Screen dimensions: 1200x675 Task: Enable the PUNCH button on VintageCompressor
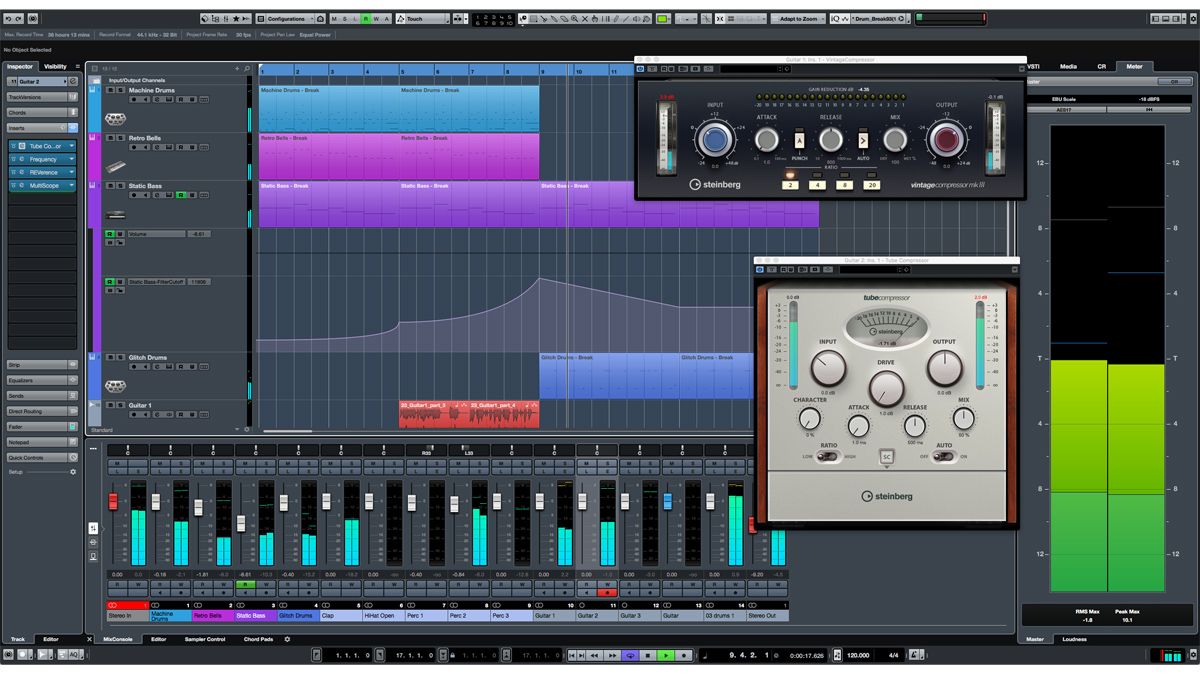tap(799, 141)
